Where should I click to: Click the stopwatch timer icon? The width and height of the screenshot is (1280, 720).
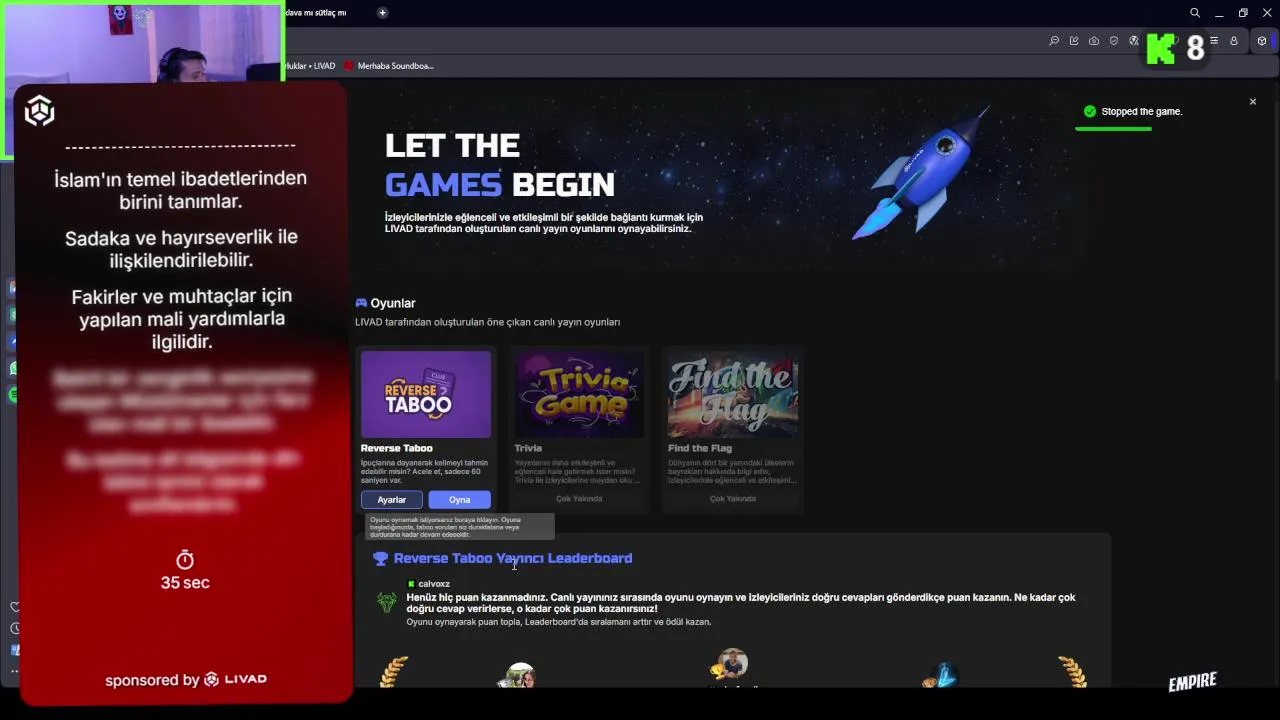pyautogui.click(x=185, y=560)
